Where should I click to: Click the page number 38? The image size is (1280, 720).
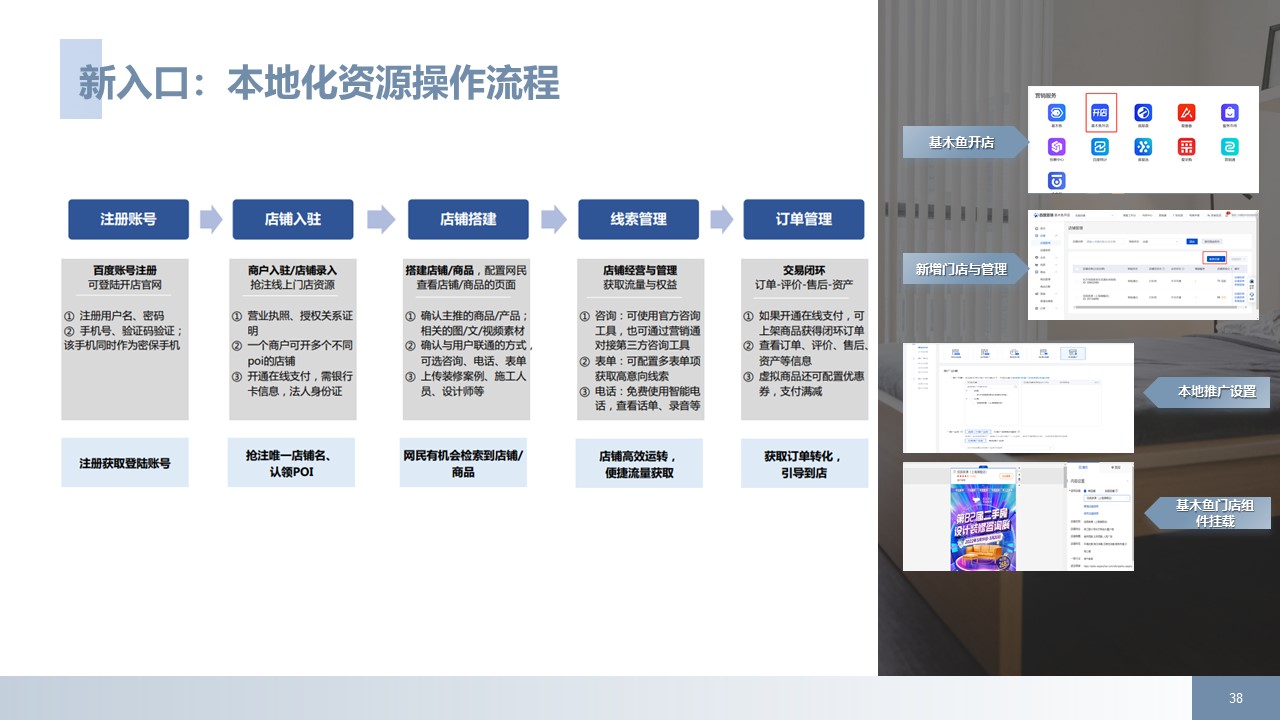pos(1236,698)
